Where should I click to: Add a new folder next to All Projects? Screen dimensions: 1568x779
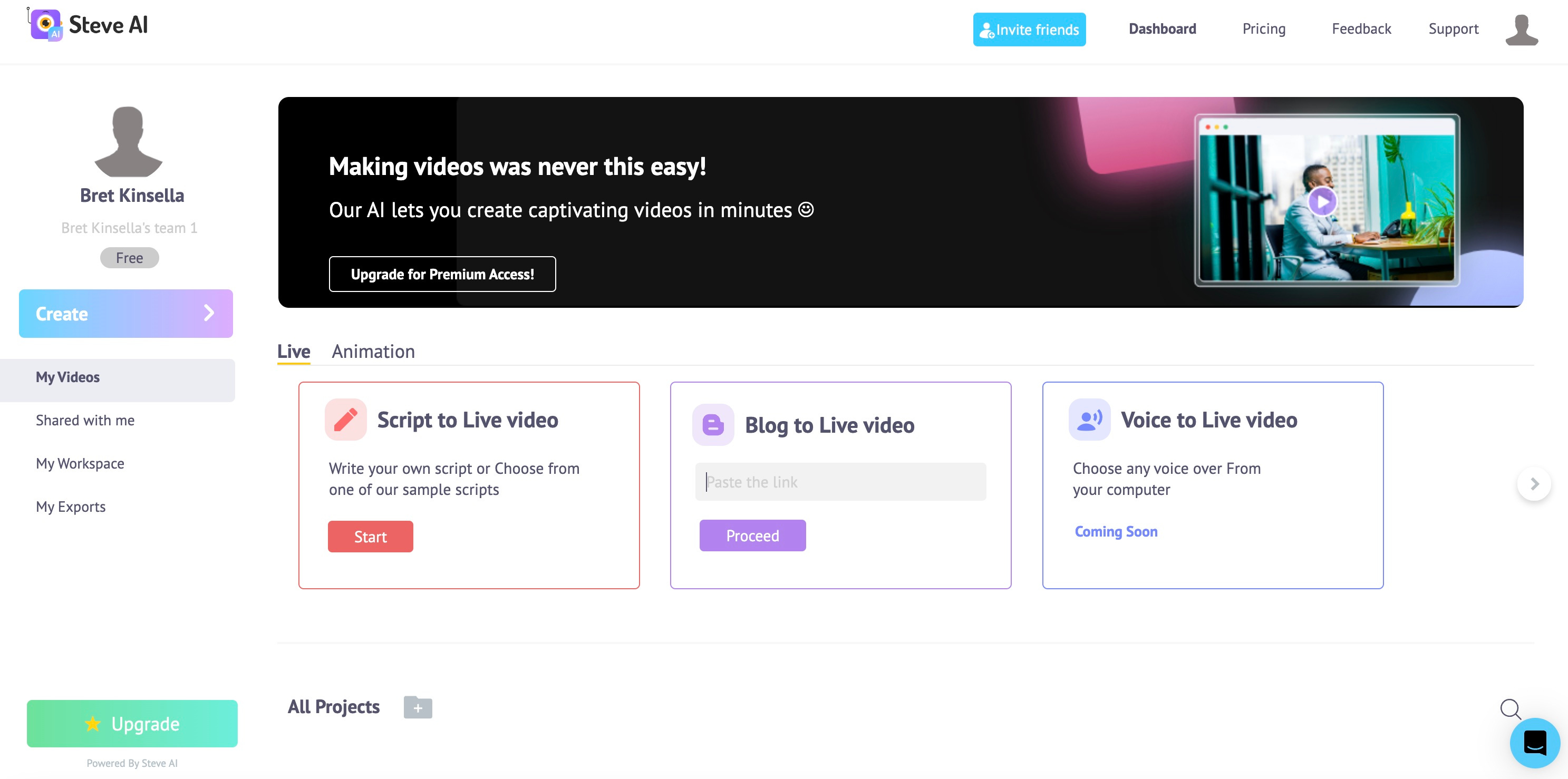(418, 707)
